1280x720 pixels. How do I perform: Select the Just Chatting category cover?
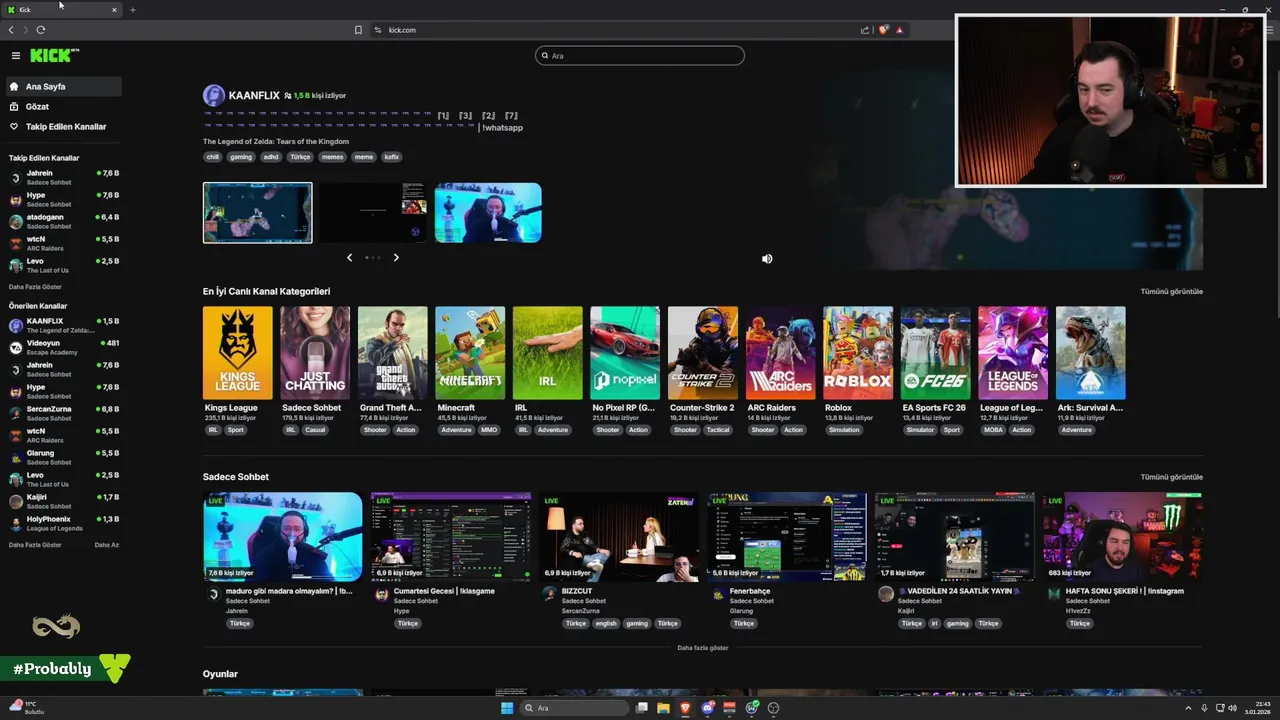(x=315, y=353)
